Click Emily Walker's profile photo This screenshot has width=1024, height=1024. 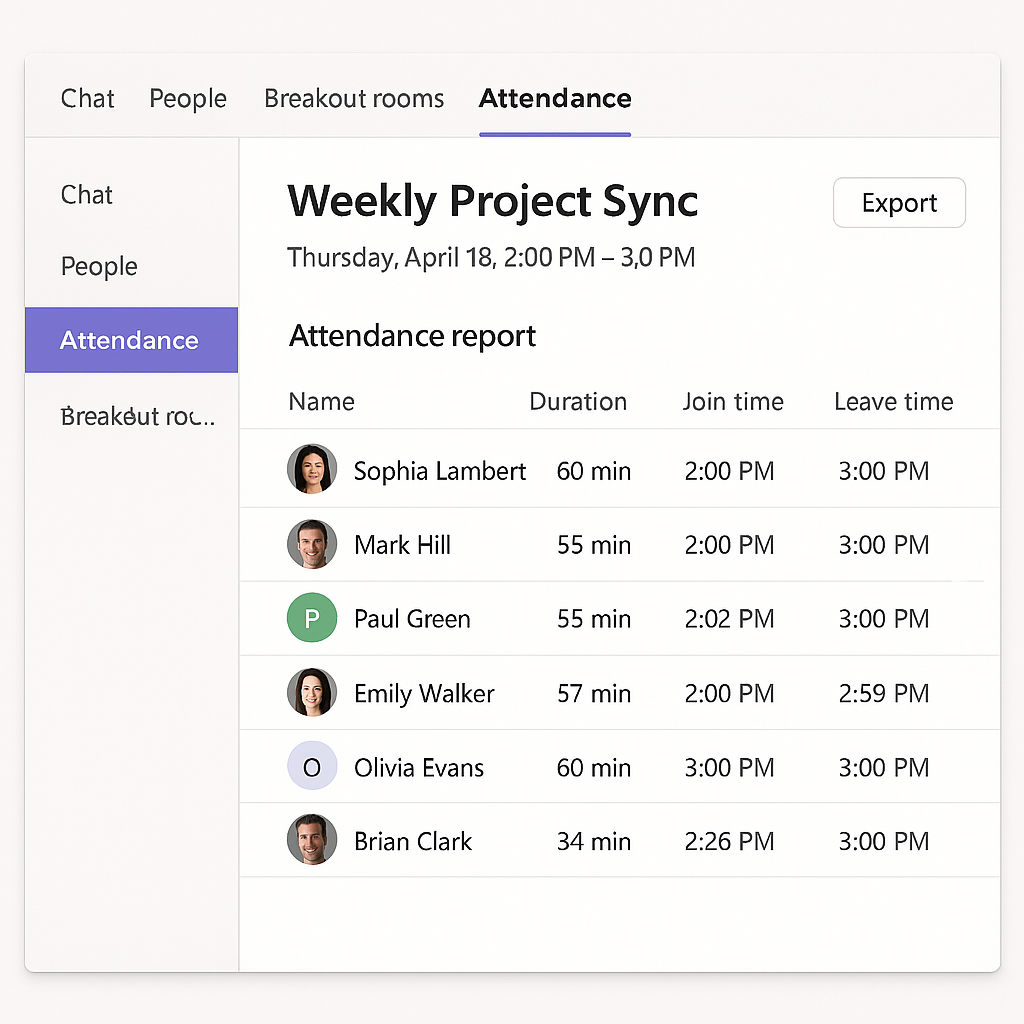point(312,692)
